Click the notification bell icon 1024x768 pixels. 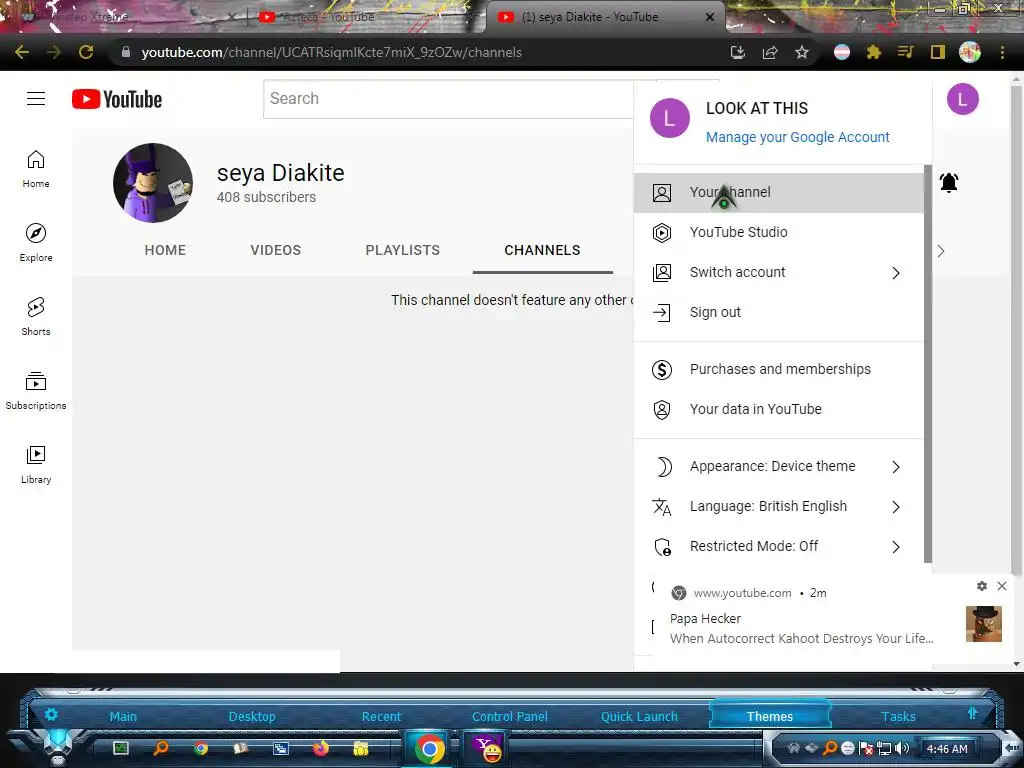[949, 182]
